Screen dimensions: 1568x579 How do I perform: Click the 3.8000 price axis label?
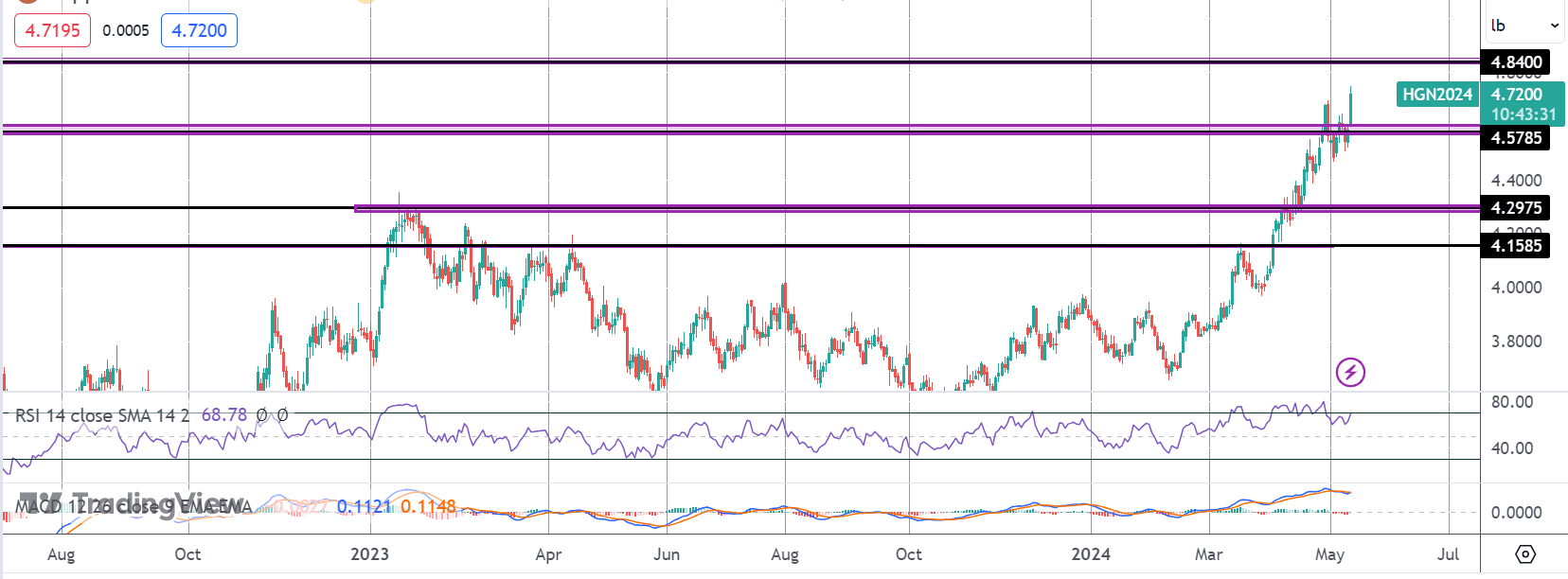(x=1516, y=342)
